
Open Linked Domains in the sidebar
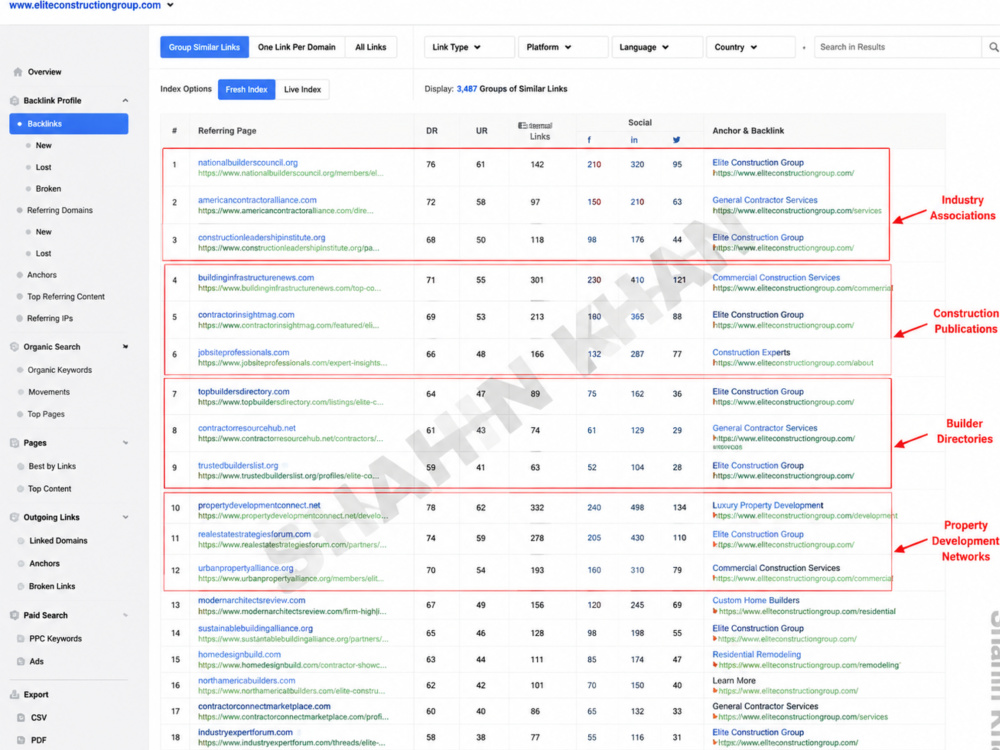[58, 540]
